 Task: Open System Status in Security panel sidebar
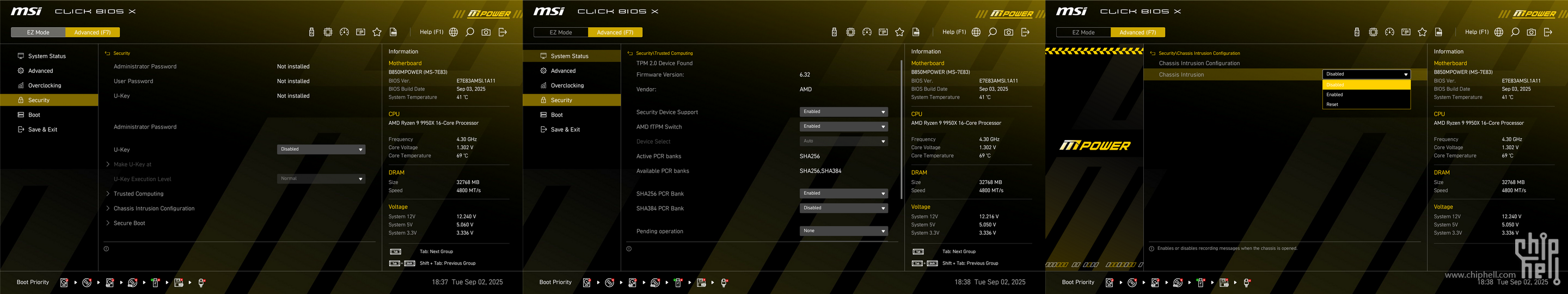tap(48, 56)
